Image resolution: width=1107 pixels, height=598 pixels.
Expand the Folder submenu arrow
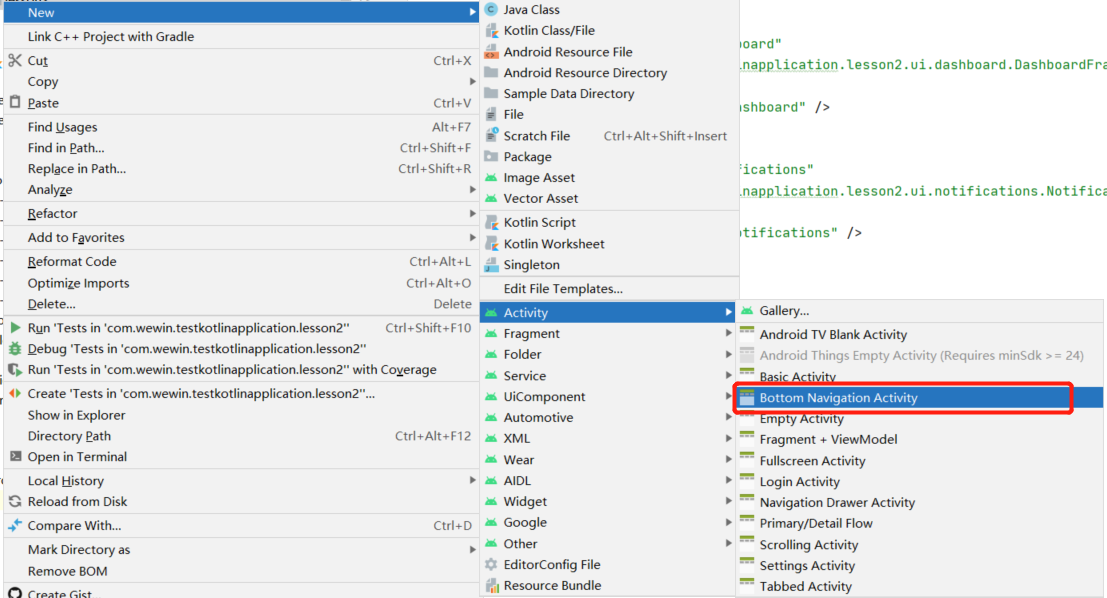click(x=728, y=354)
